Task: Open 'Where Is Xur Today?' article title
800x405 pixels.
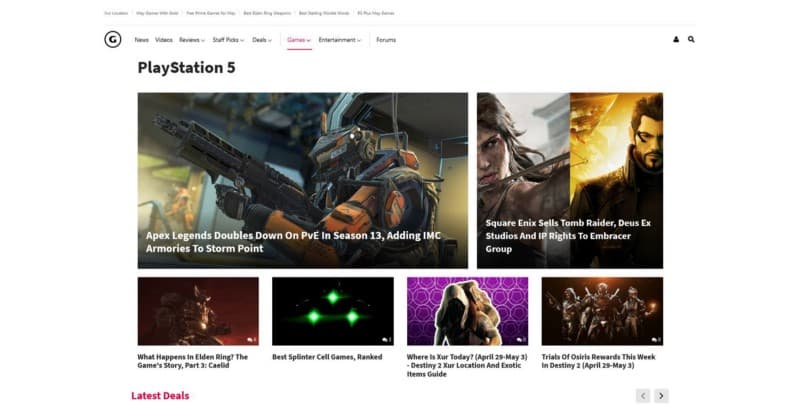Action: click(467, 365)
